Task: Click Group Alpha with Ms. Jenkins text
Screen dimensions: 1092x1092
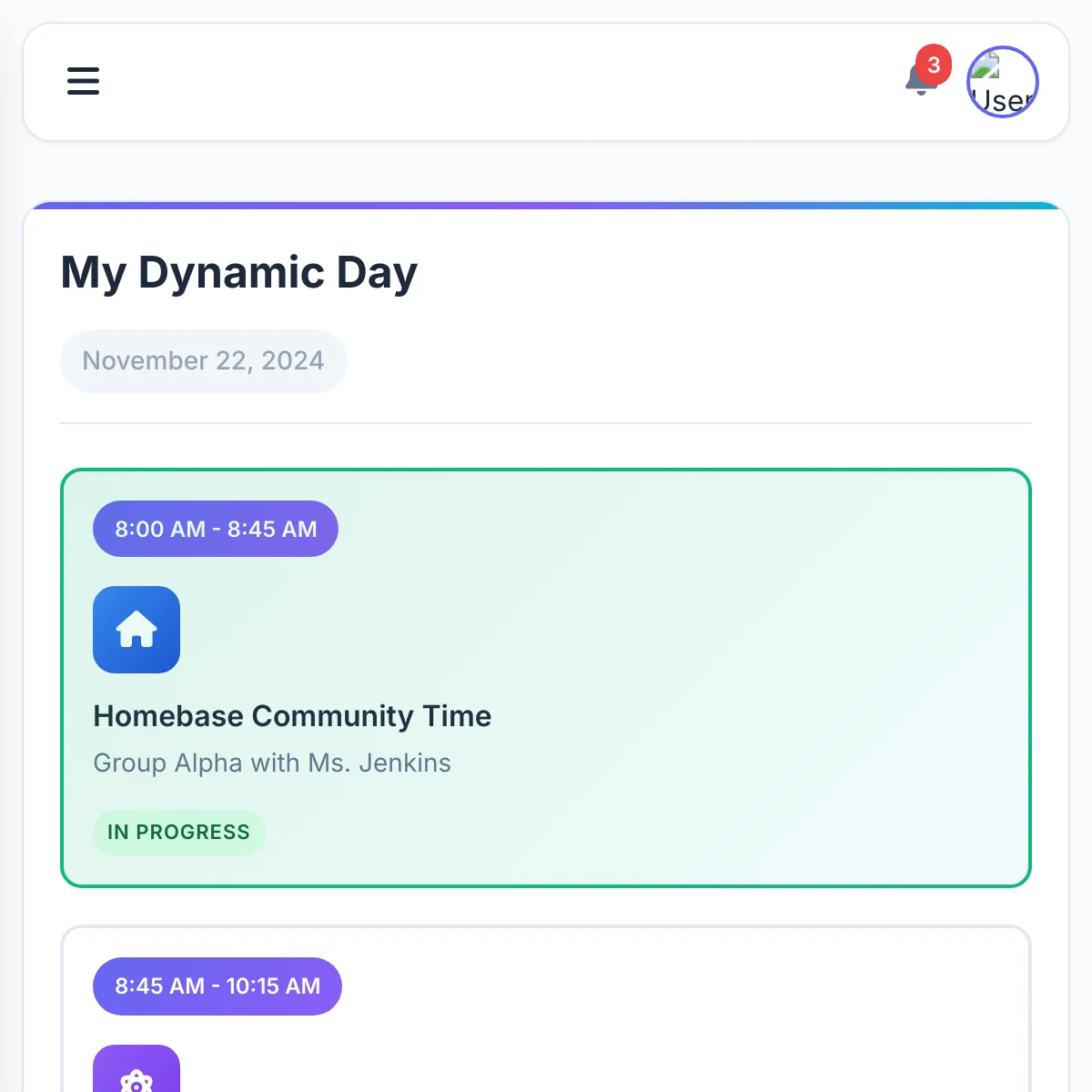Action: pyautogui.click(x=272, y=763)
